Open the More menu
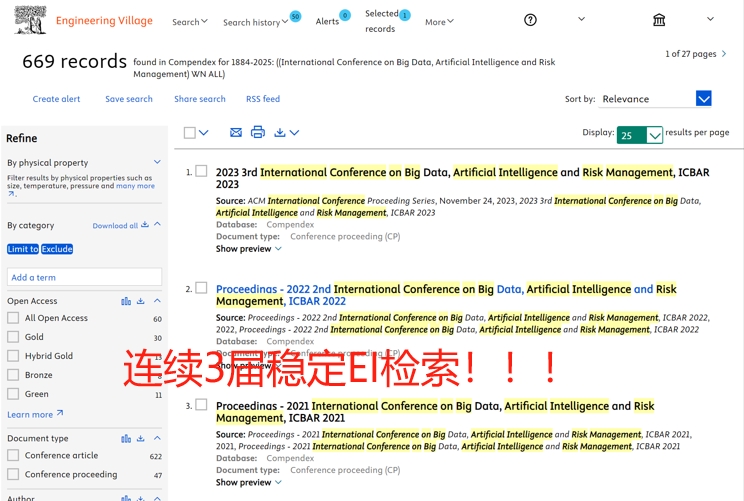This screenshot has height=501, width=744. [x=439, y=22]
